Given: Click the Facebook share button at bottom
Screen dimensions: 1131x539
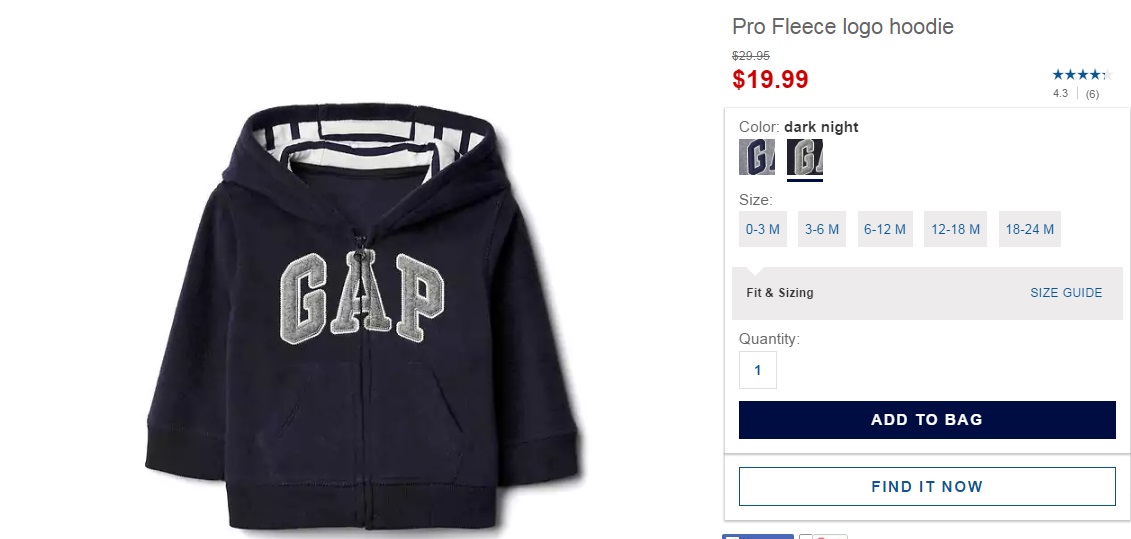Looking at the screenshot, I should click(x=757, y=536).
